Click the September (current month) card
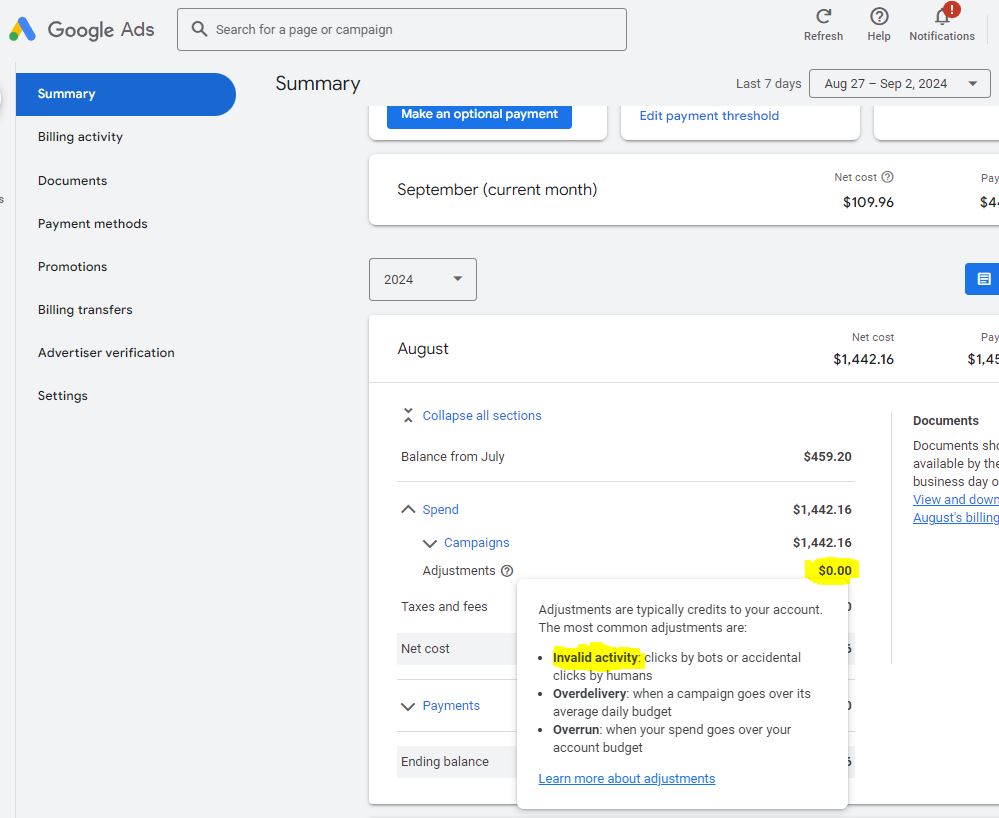999x818 pixels. (684, 189)
